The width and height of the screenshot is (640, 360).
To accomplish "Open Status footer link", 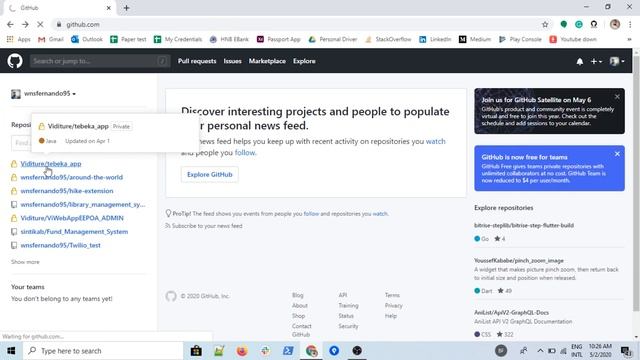I will point(346,316).
